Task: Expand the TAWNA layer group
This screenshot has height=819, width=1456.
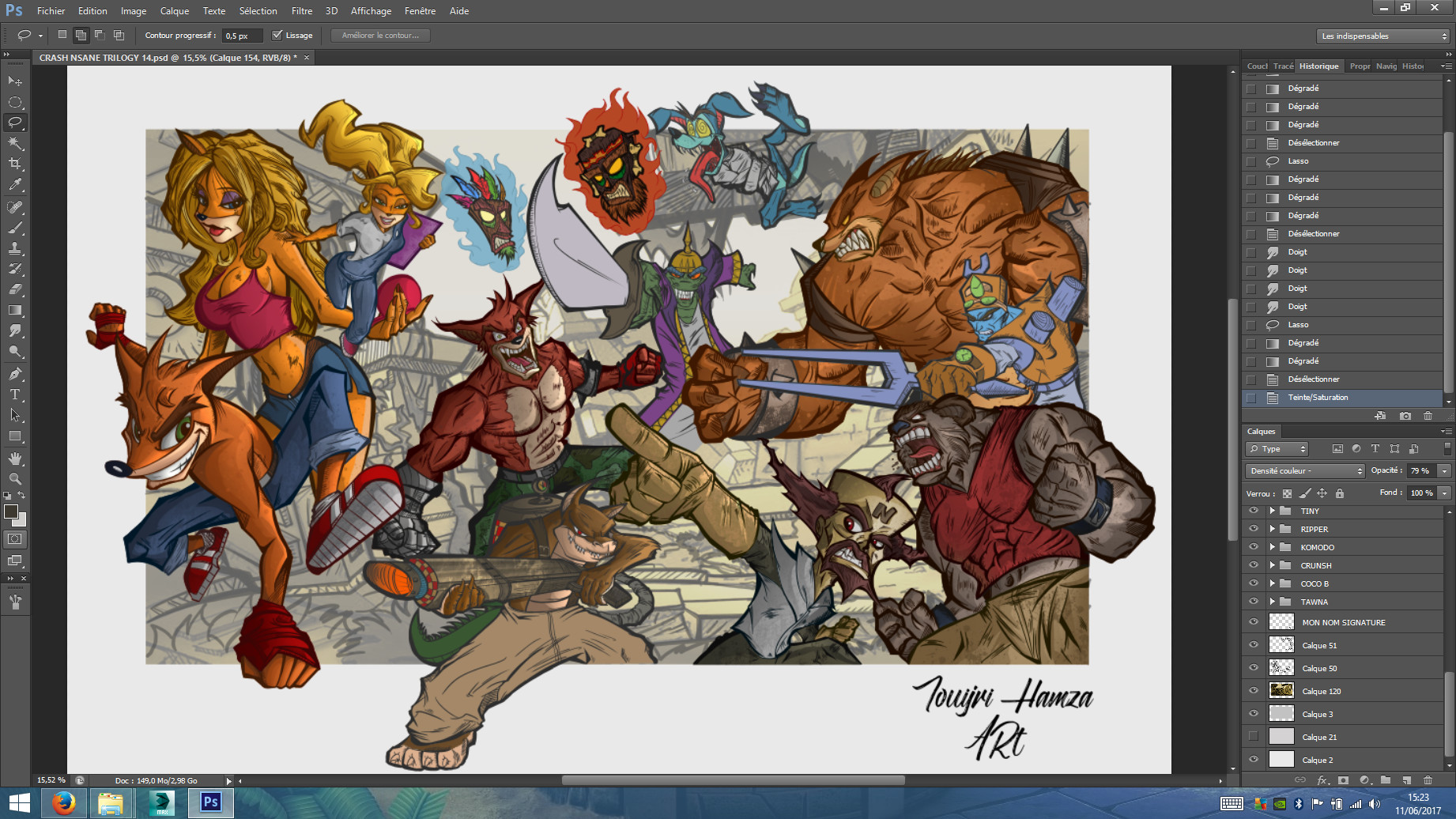Action: [1272, 602]
